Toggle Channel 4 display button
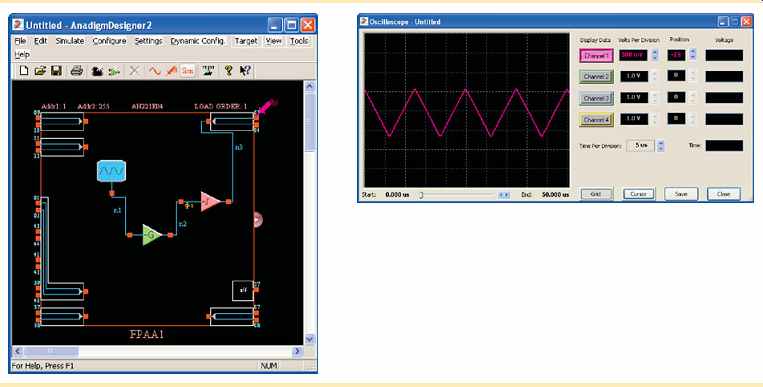This screenshot has width=763, height=387. tap(596, 119)
